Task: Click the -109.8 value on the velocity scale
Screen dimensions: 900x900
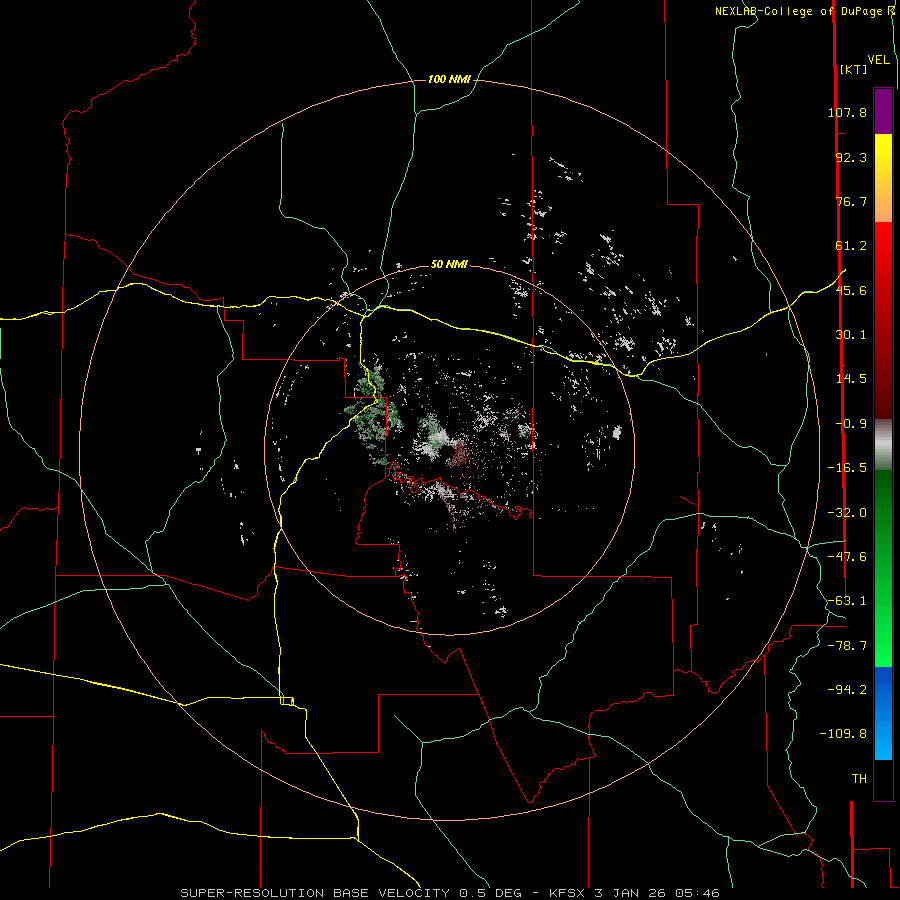Action: coord(844,734)
